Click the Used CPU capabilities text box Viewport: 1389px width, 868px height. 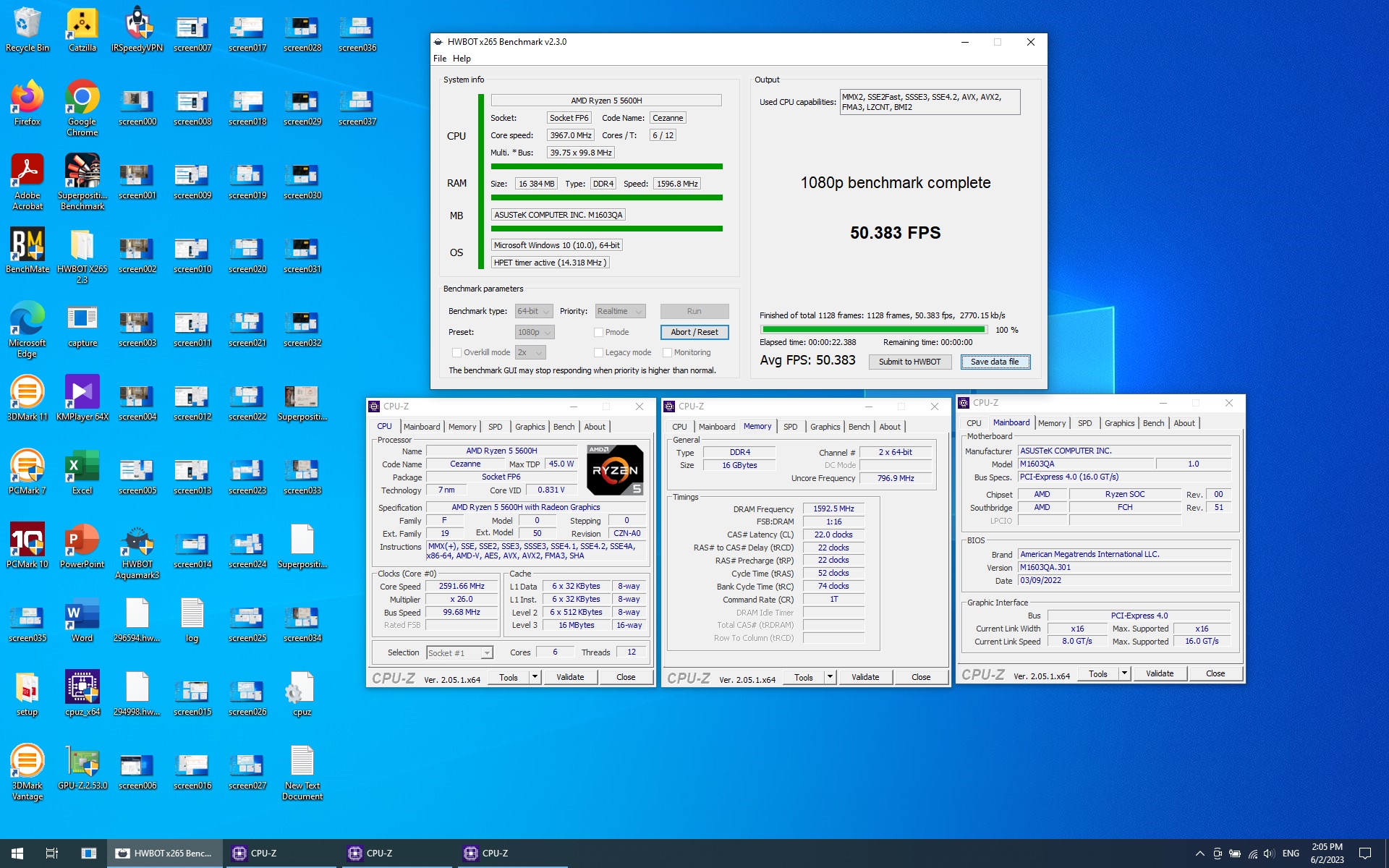pos(930,102)
